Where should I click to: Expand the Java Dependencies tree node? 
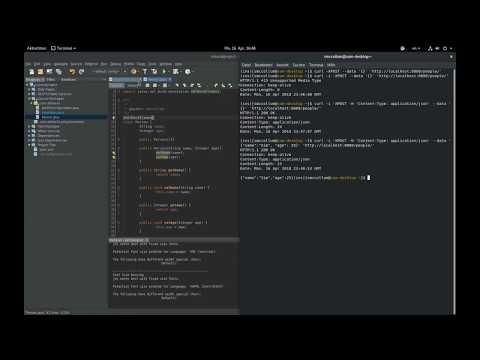click(x=29, y=140)
